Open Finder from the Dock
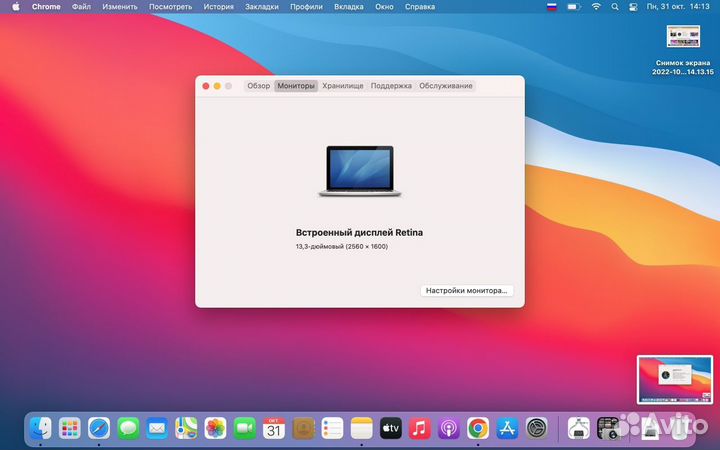Image resolution: width=720 pixels, height=450 pixels. click(x=40, y=428)
